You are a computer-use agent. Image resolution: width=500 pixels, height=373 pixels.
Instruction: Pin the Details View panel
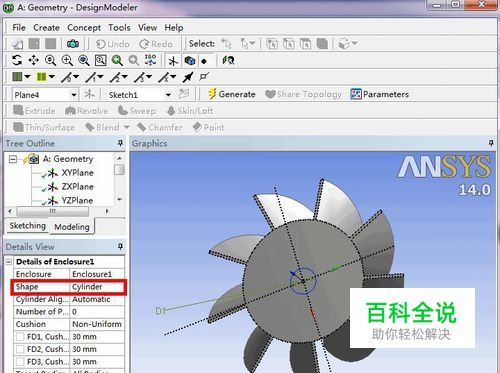click(x=120, y=246)
